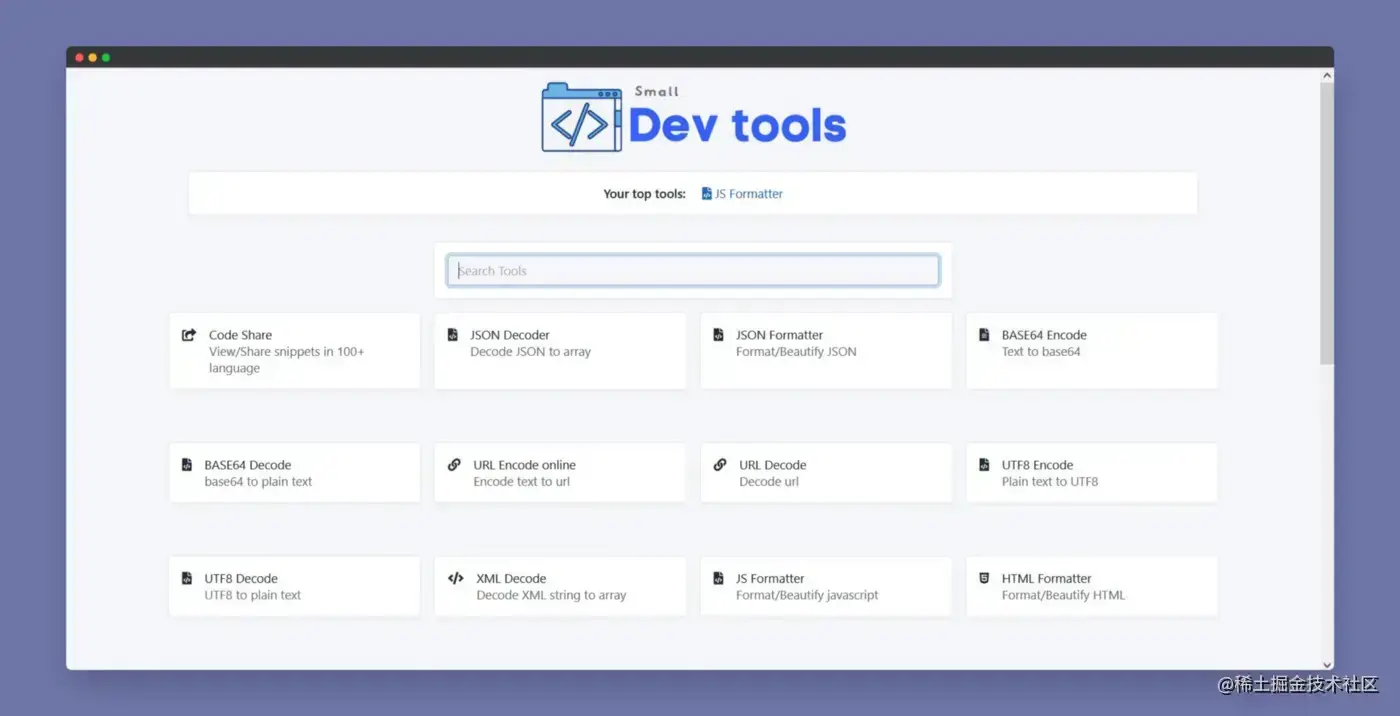
Task: Click 'Text to base64' description
Action: (1041, 352)
